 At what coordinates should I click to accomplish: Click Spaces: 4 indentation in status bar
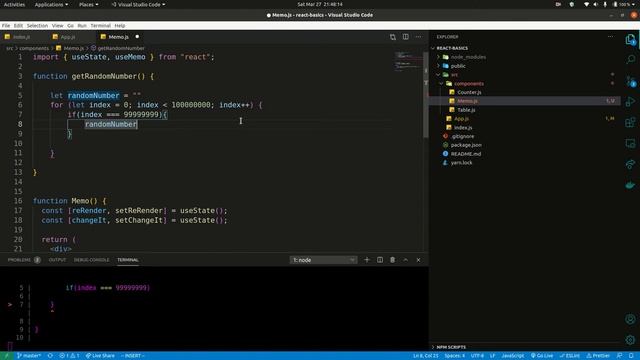coord(454,356)
